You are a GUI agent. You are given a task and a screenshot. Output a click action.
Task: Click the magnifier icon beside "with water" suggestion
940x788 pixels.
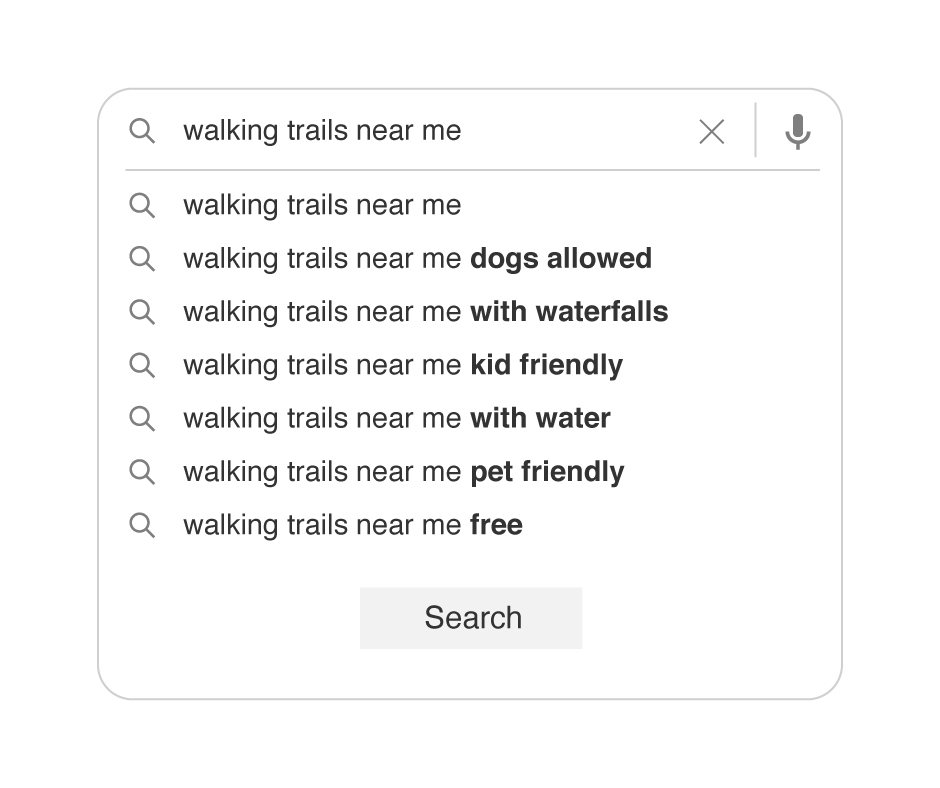pyautogui.click(x=142, y=418)
